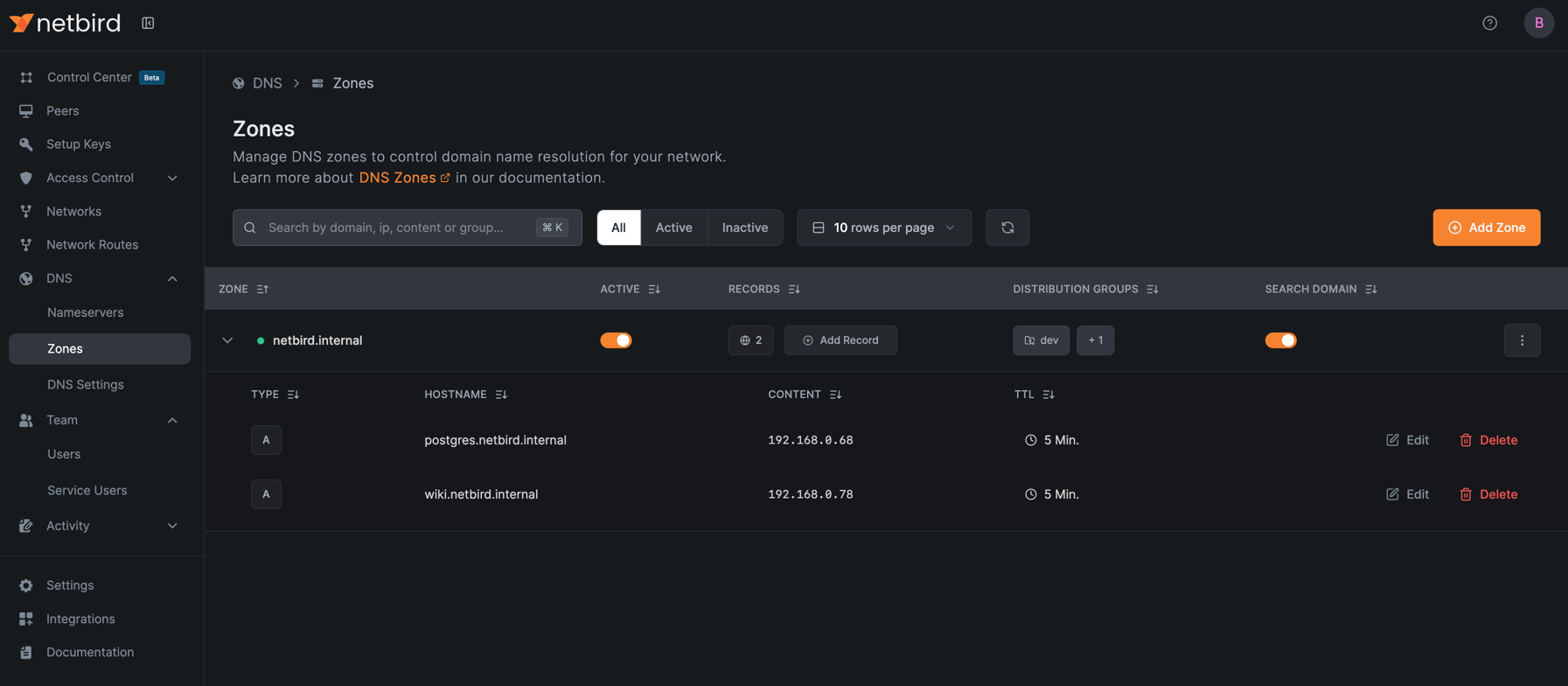Open the 10 rows per page dropdown

coord(883,227)
